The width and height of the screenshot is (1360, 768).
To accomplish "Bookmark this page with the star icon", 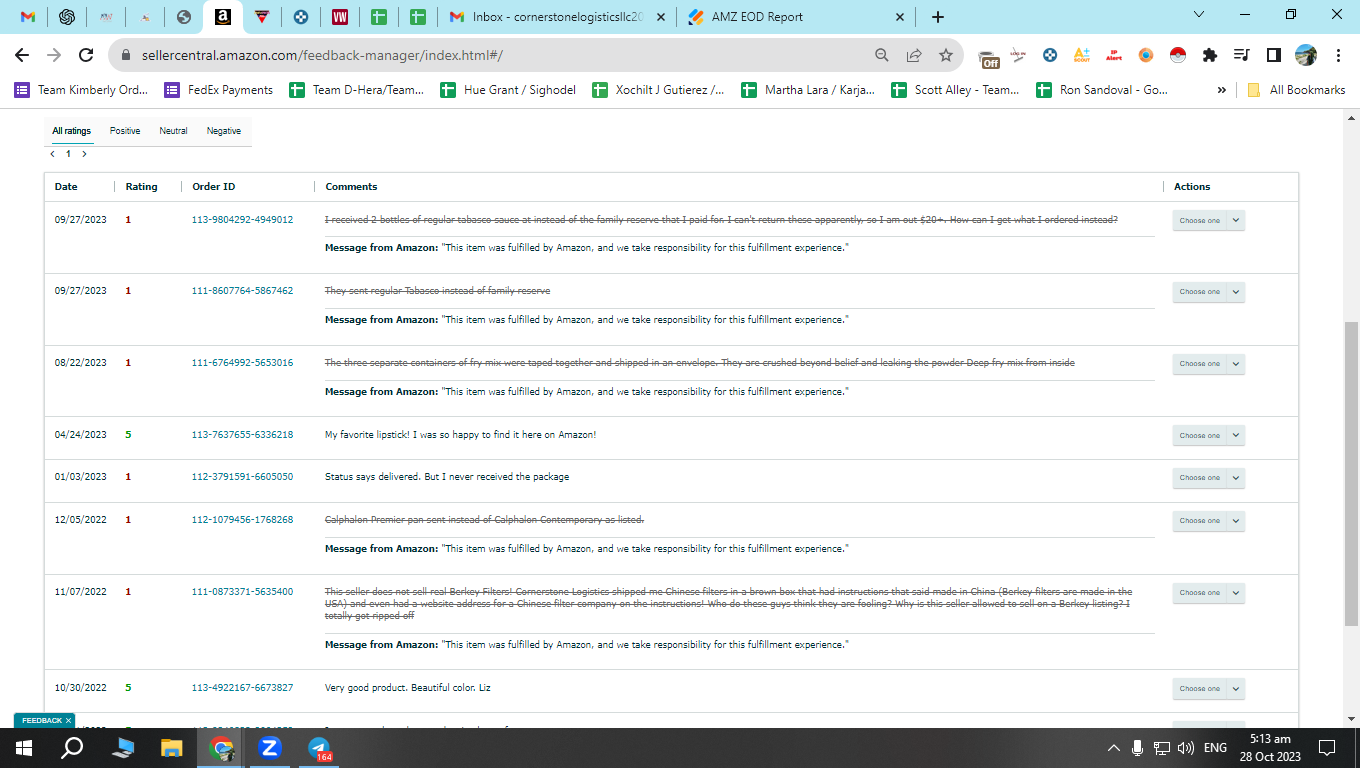I will tap(945, 55).
